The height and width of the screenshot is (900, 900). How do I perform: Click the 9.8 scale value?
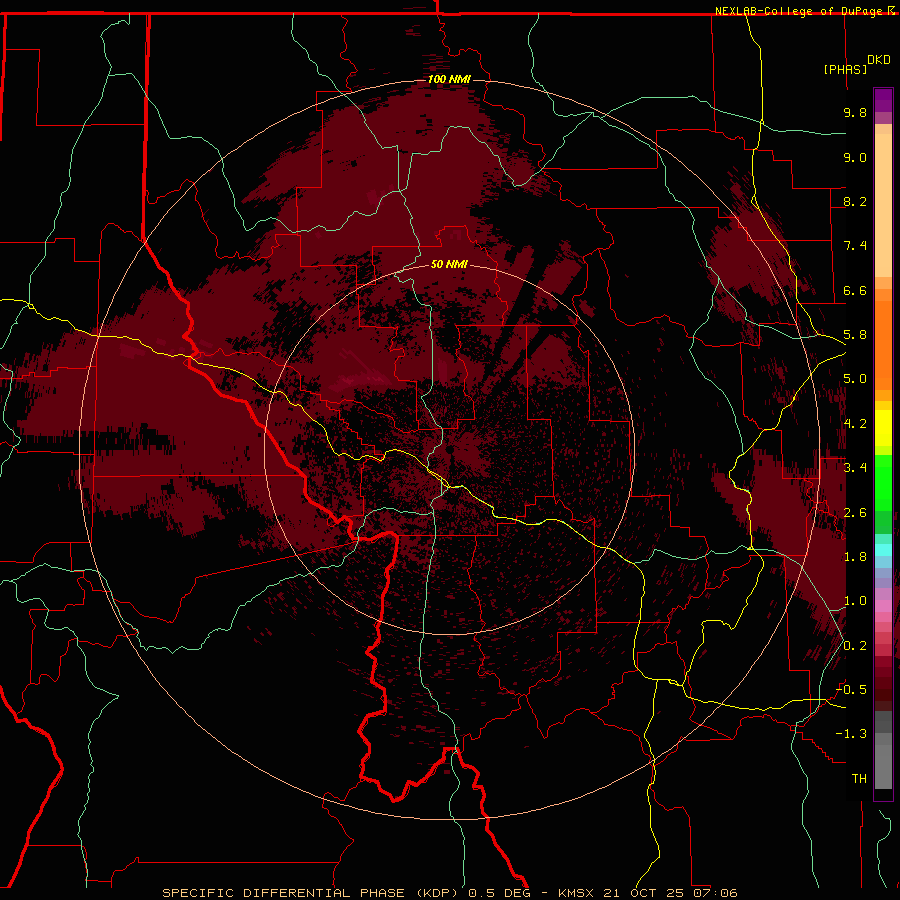coord(855,112)
